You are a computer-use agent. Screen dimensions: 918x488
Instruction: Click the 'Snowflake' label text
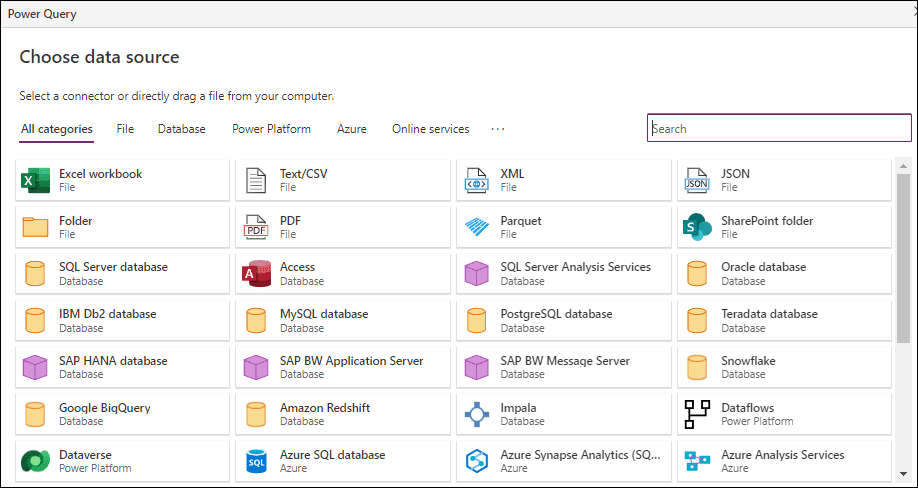(x=748, y=360)
